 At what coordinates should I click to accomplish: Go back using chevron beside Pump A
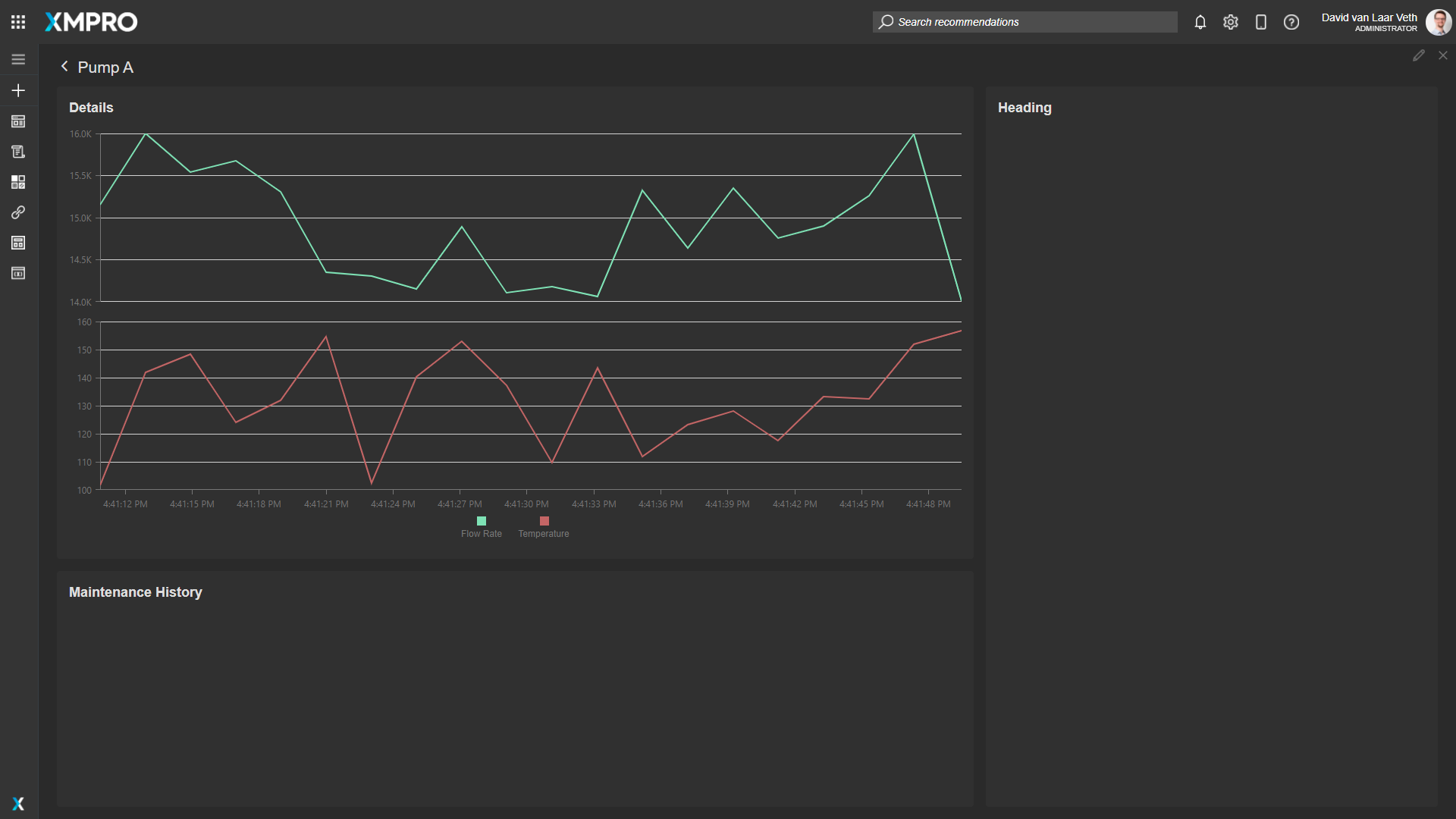click(x=64, y=67)
